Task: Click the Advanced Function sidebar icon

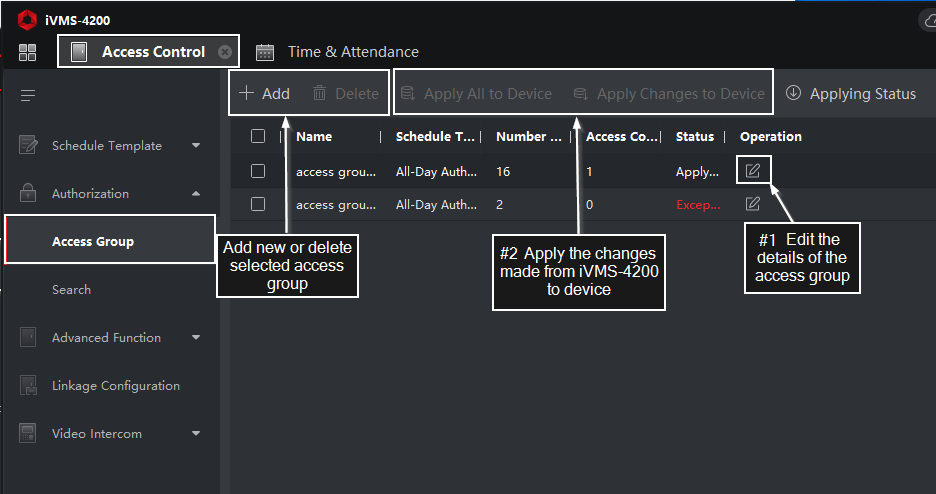Action: point(28,337)
